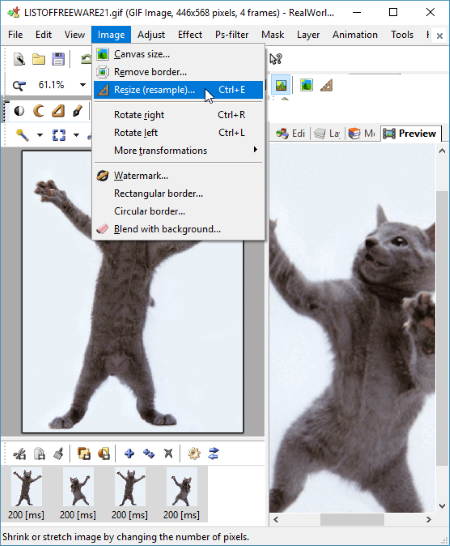
Task: Click first frame-strip icon with scissors shape
Action: (19, 454)
